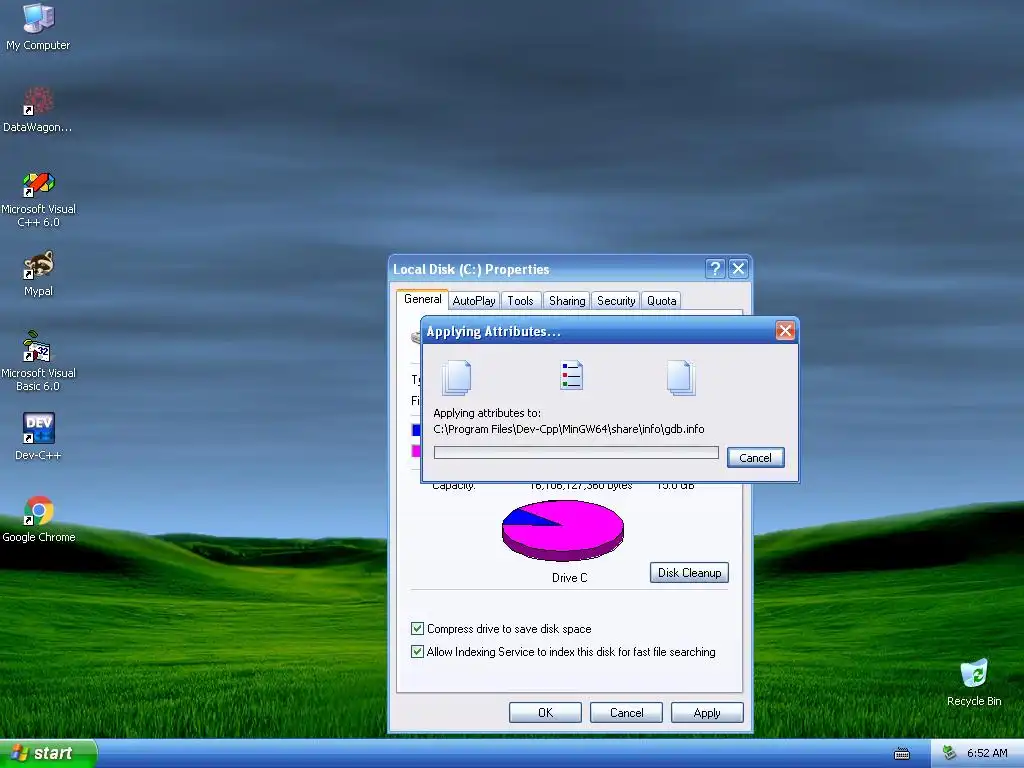Click the Drive C pie chart
1024x768 pixels.
click(563, 530)
